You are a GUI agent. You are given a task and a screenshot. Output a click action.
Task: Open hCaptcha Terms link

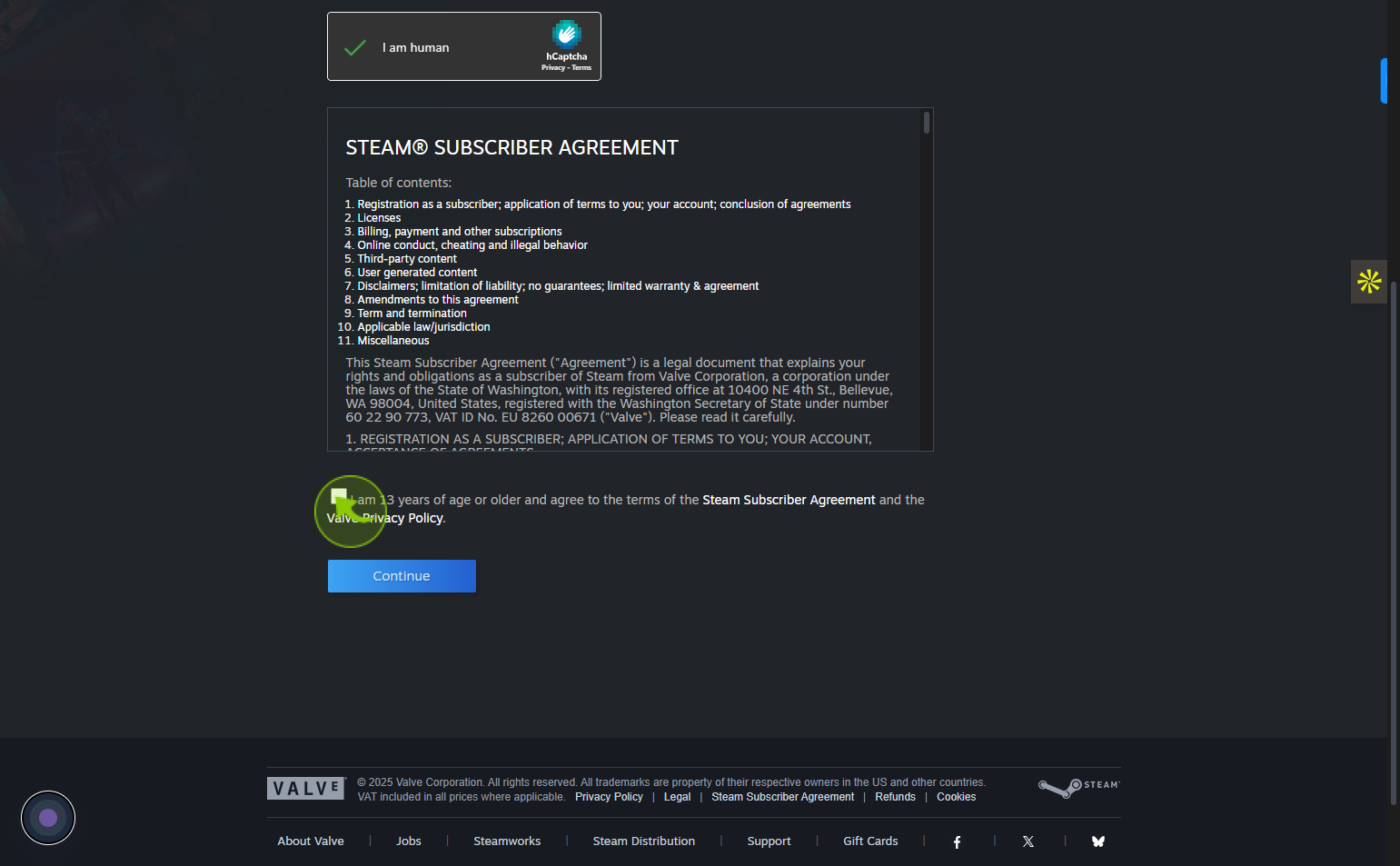tap(581, 68)
